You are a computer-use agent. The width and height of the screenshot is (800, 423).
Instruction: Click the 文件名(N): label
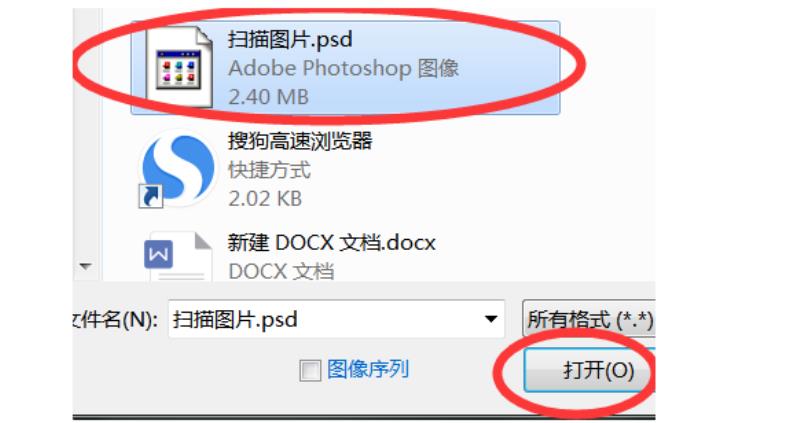[116, 320]
